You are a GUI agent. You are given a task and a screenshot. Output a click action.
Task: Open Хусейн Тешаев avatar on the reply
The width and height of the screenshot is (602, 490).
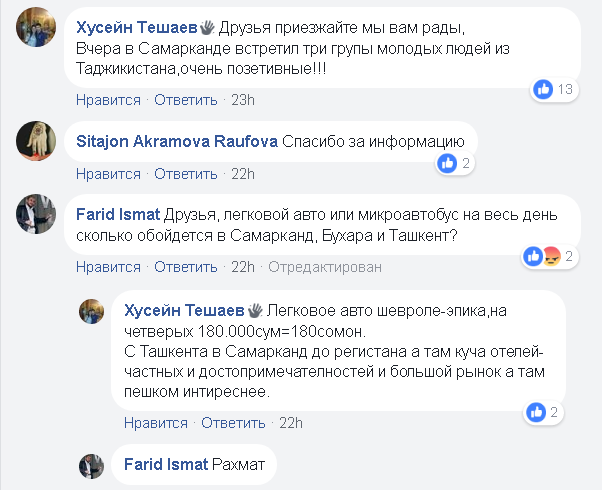tap(92, 310)
